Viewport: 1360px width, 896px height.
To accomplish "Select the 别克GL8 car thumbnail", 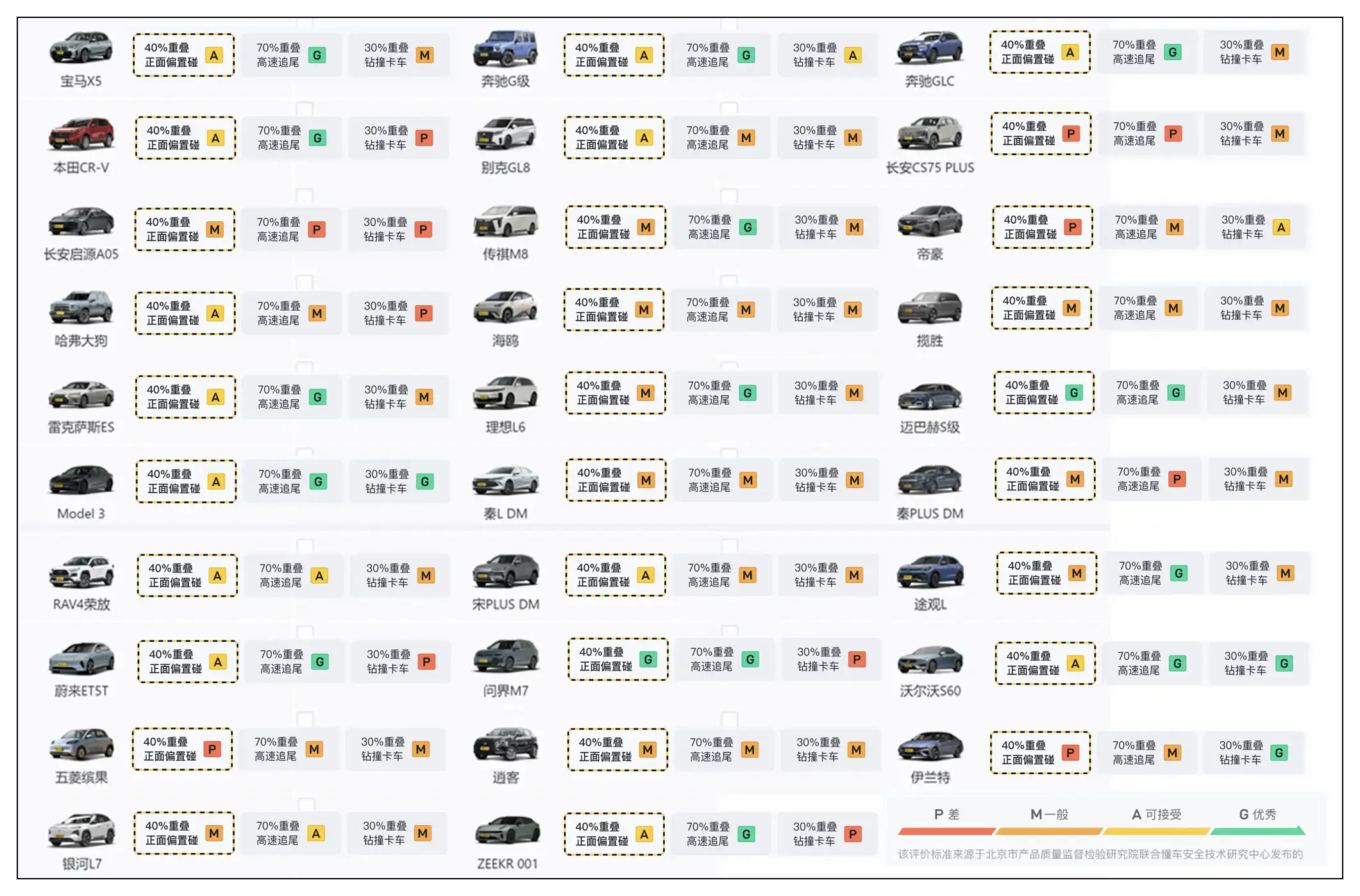I will [x=505, y=134].
